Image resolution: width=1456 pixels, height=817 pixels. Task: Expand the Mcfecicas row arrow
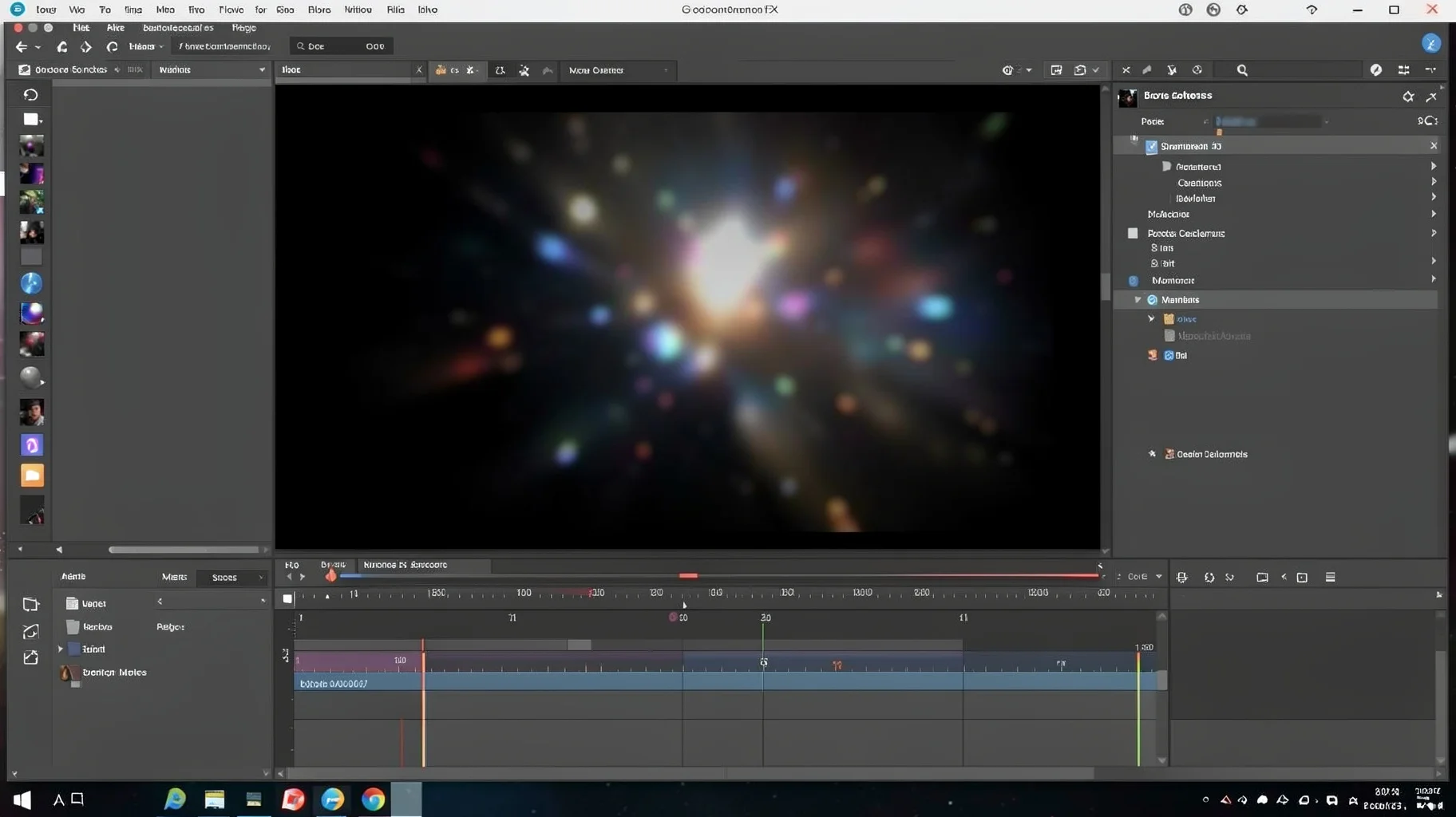[x=1434, y=214]
